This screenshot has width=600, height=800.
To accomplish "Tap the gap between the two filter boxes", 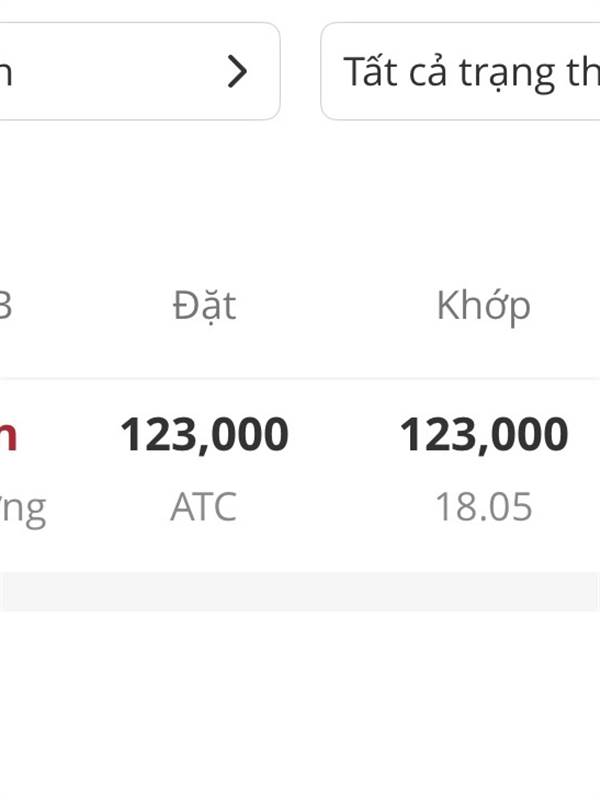I will click(300, 71).
